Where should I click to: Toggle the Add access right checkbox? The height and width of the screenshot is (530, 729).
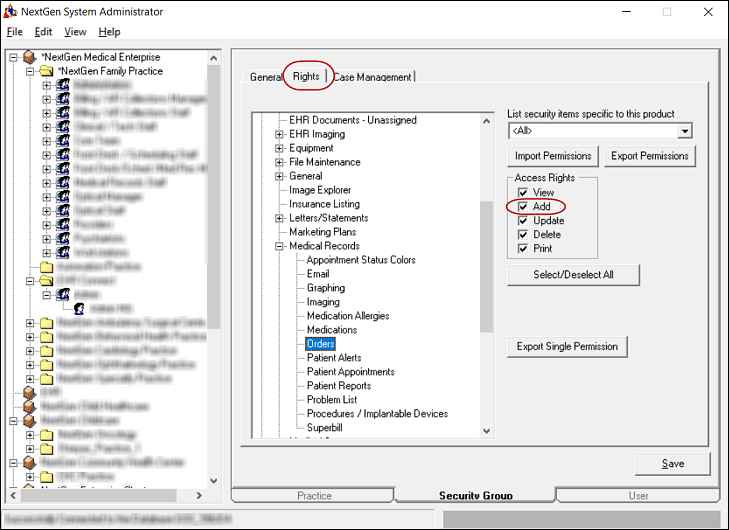pyautogui.click(x=523, y=206)
